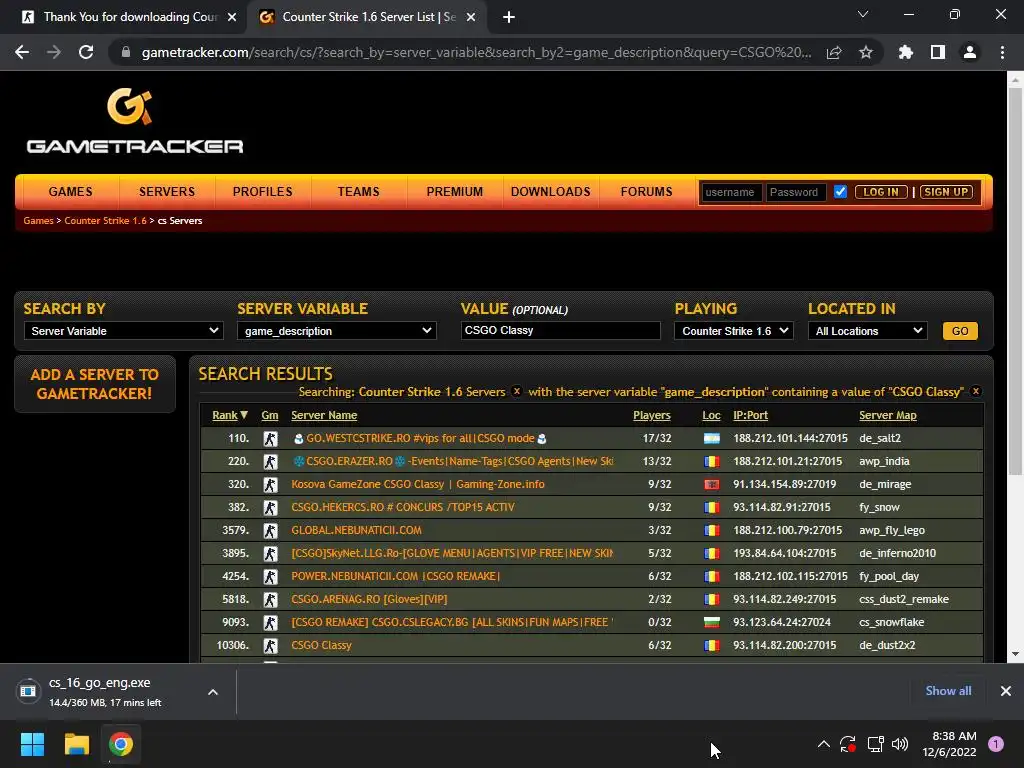Click the Chrome taskbar icon
The width and height of the screenshot is (1024, 768).
pyautogui.click(x=121, y=744)
